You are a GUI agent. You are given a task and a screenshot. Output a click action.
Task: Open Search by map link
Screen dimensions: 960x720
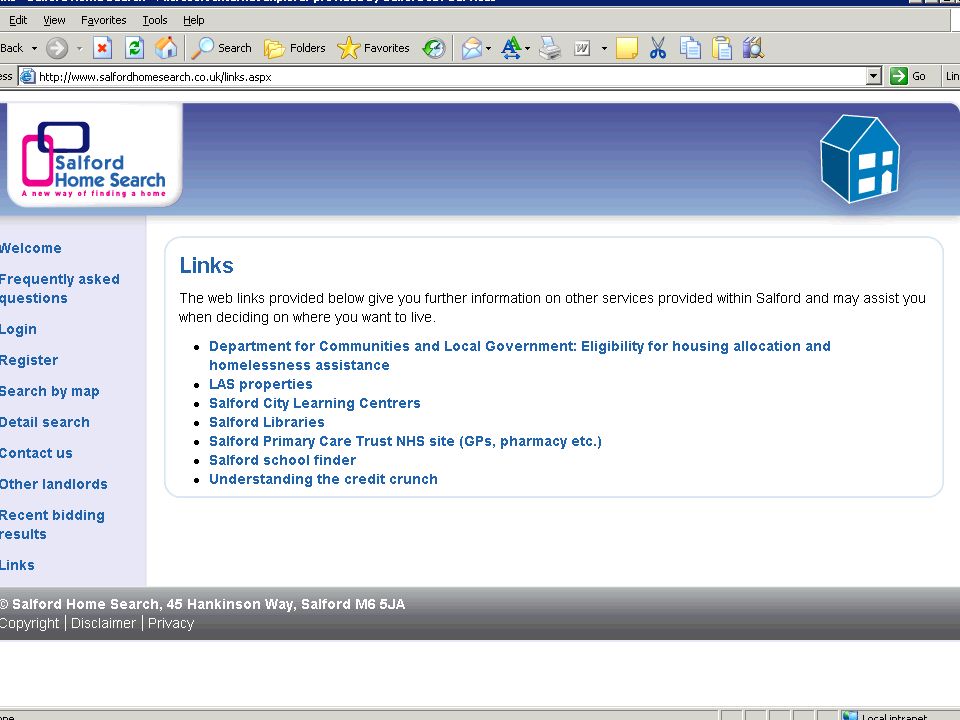click(50, 391)
